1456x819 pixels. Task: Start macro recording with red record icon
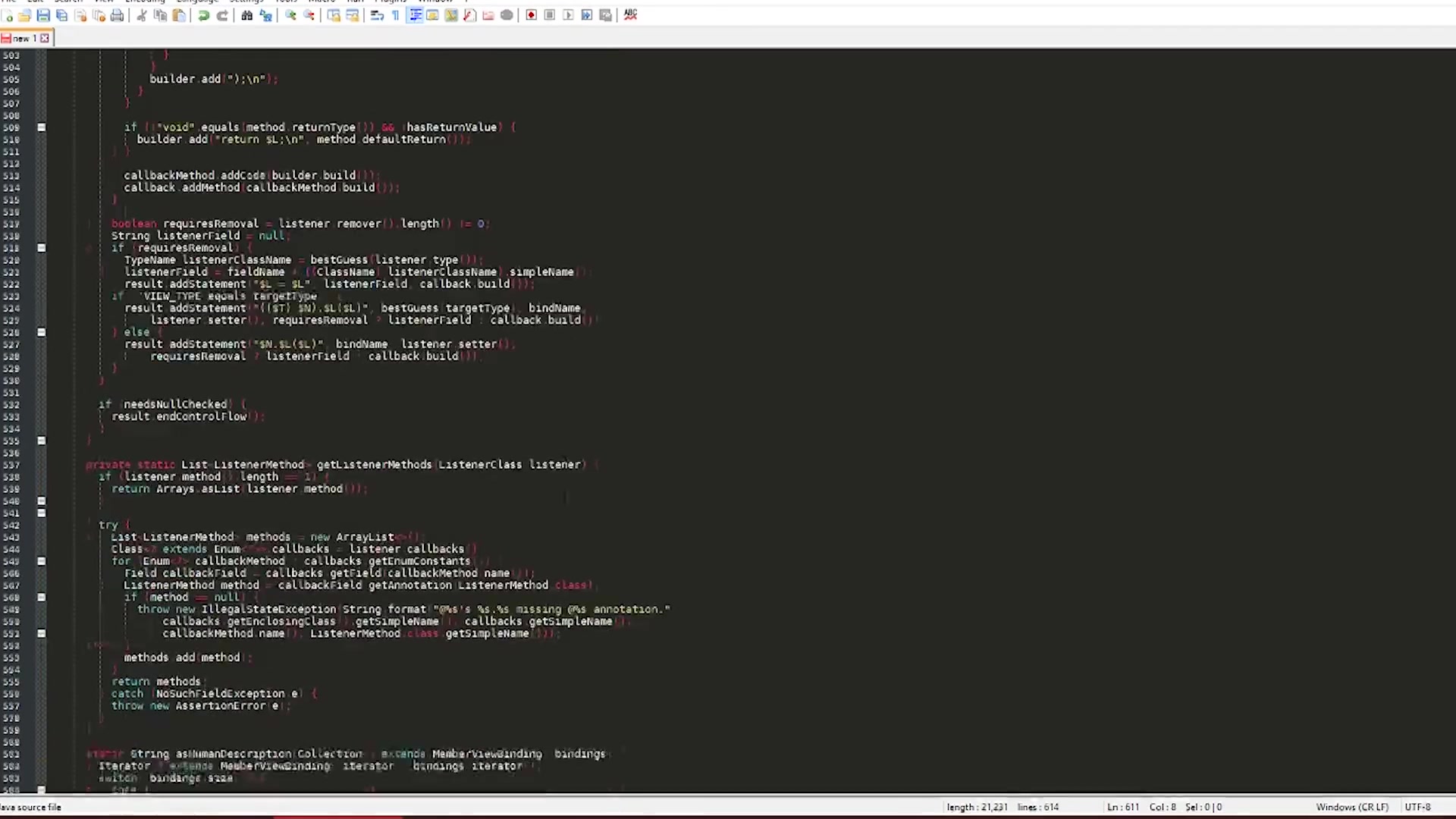(532, 15)
